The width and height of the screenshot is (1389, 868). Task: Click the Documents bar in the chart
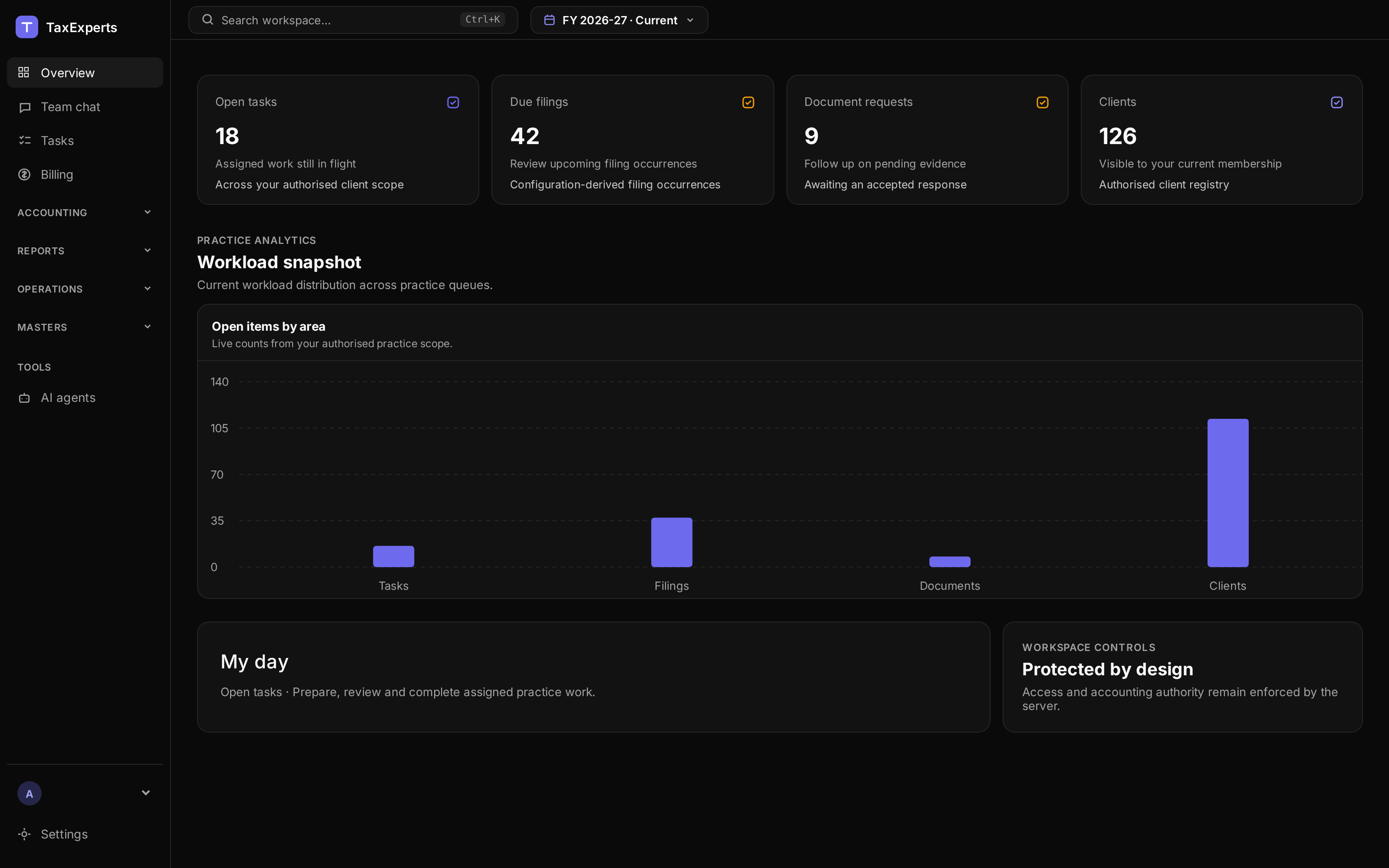950,562
